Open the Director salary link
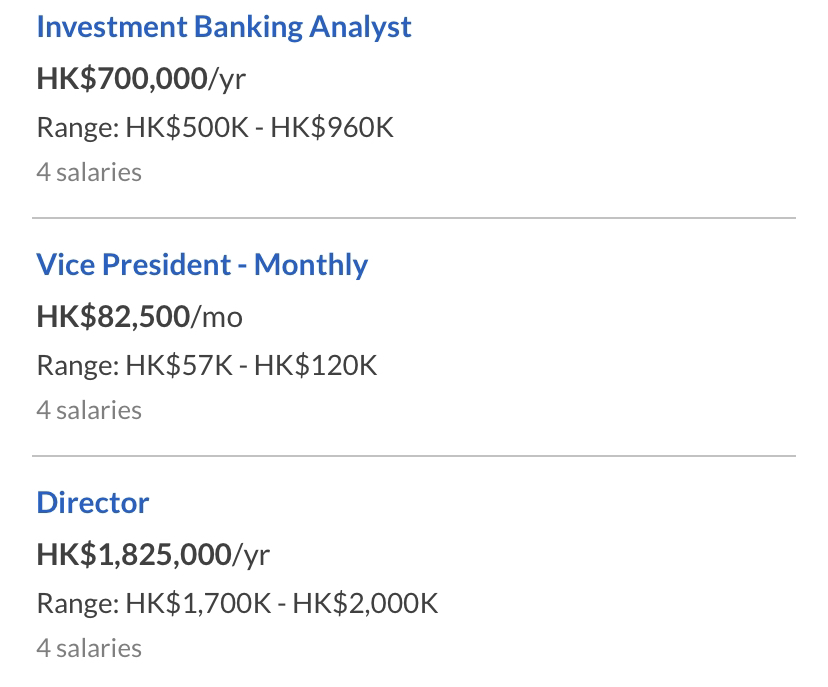 93,502
